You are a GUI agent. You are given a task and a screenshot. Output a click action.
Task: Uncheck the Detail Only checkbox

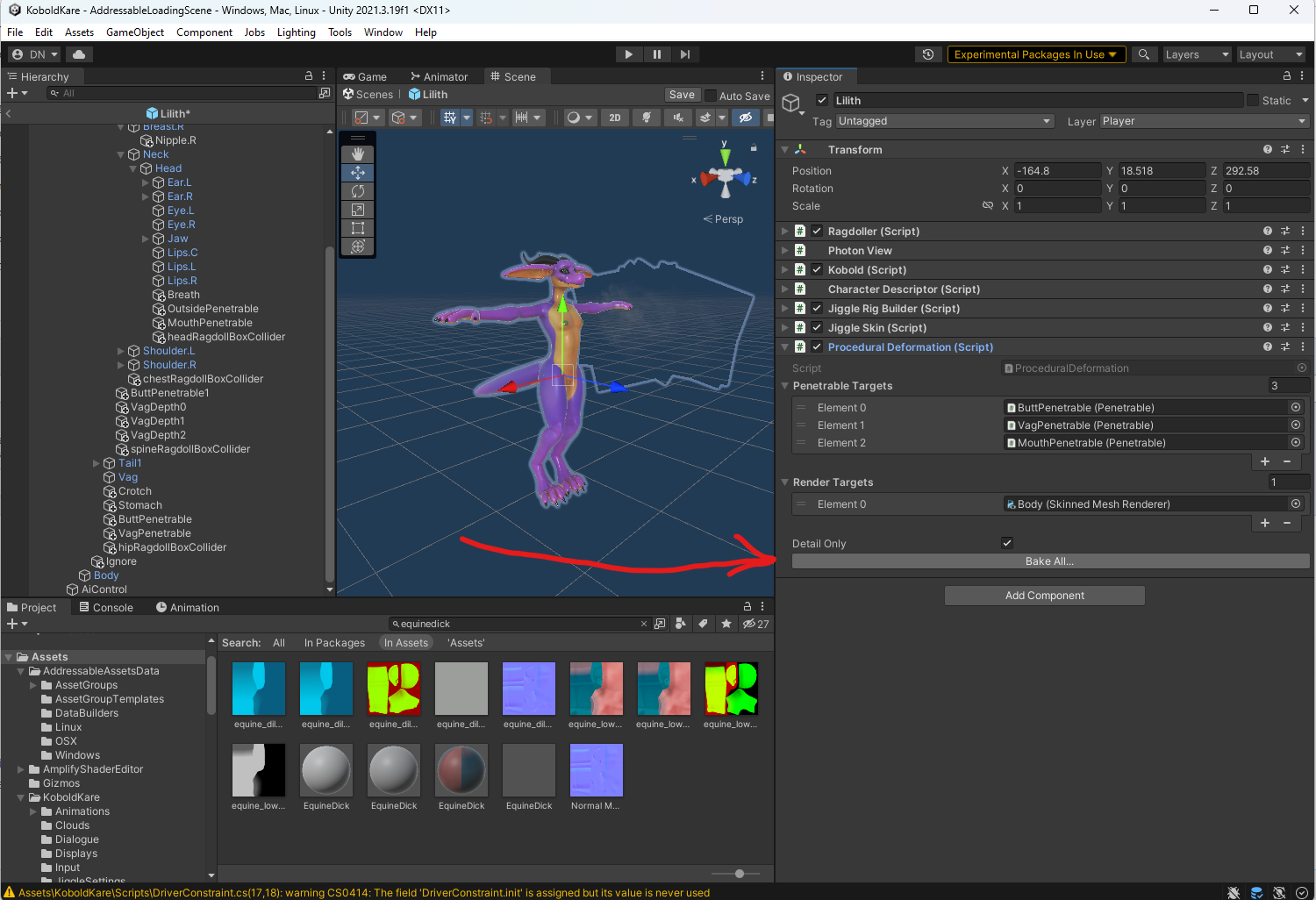(1007, 543)
